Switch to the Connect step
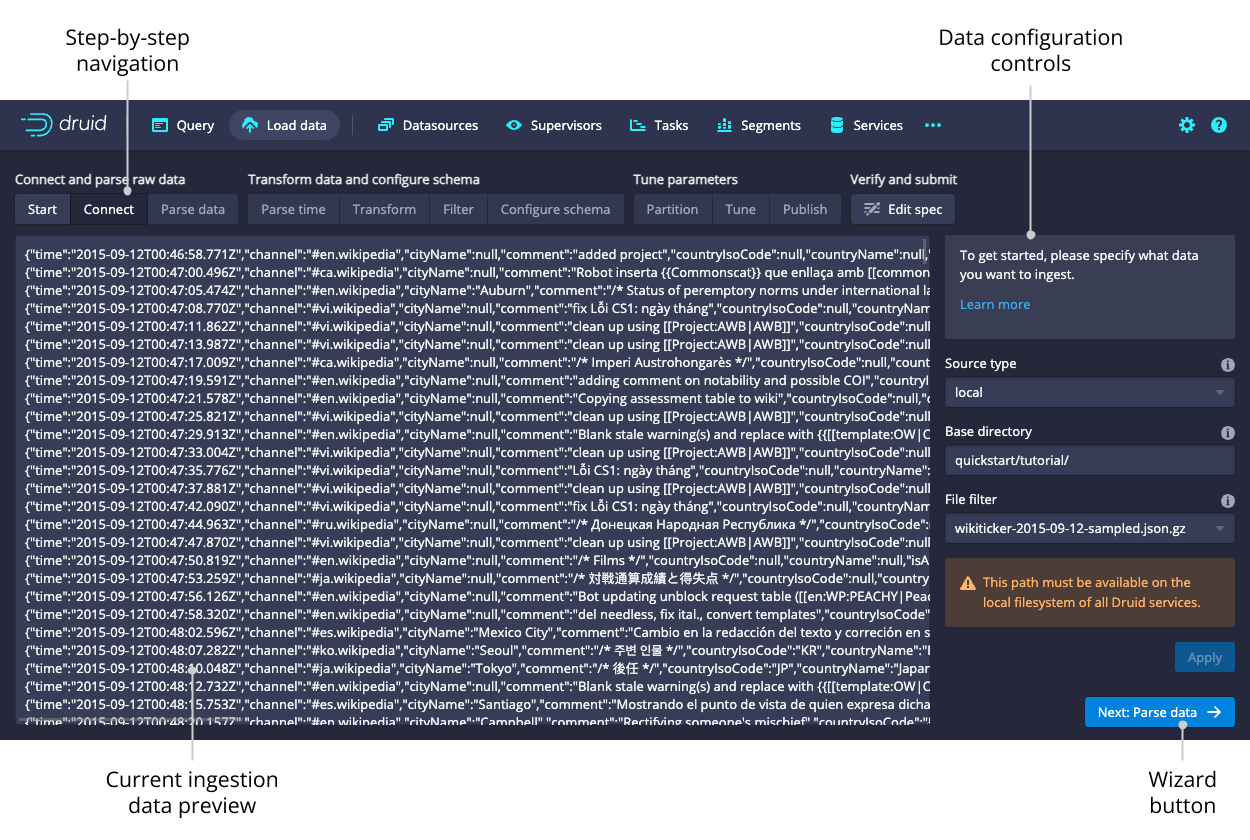1250x840 pixels. point(108,209)
